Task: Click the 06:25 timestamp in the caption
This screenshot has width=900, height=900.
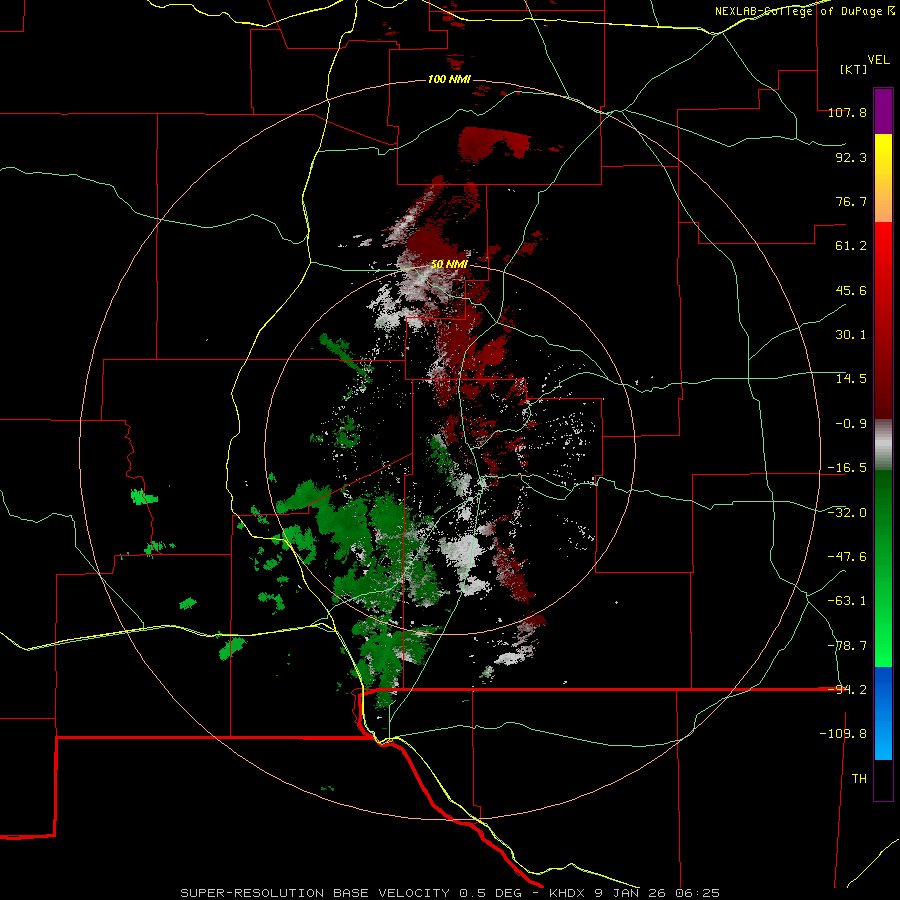Action: (x=697, y=893)
